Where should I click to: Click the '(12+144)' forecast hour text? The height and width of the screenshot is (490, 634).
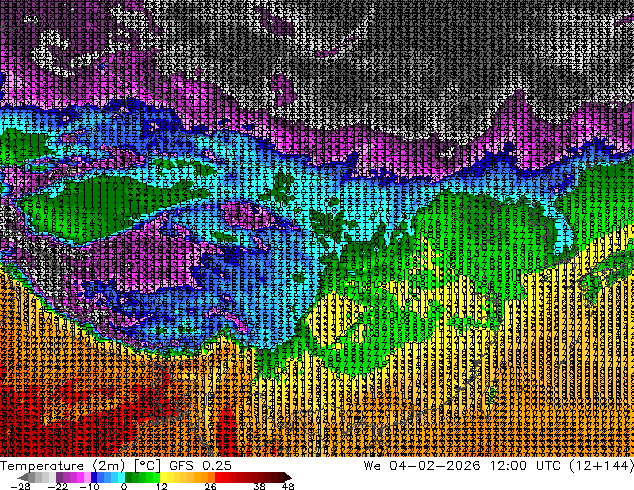tap(602, 466)
